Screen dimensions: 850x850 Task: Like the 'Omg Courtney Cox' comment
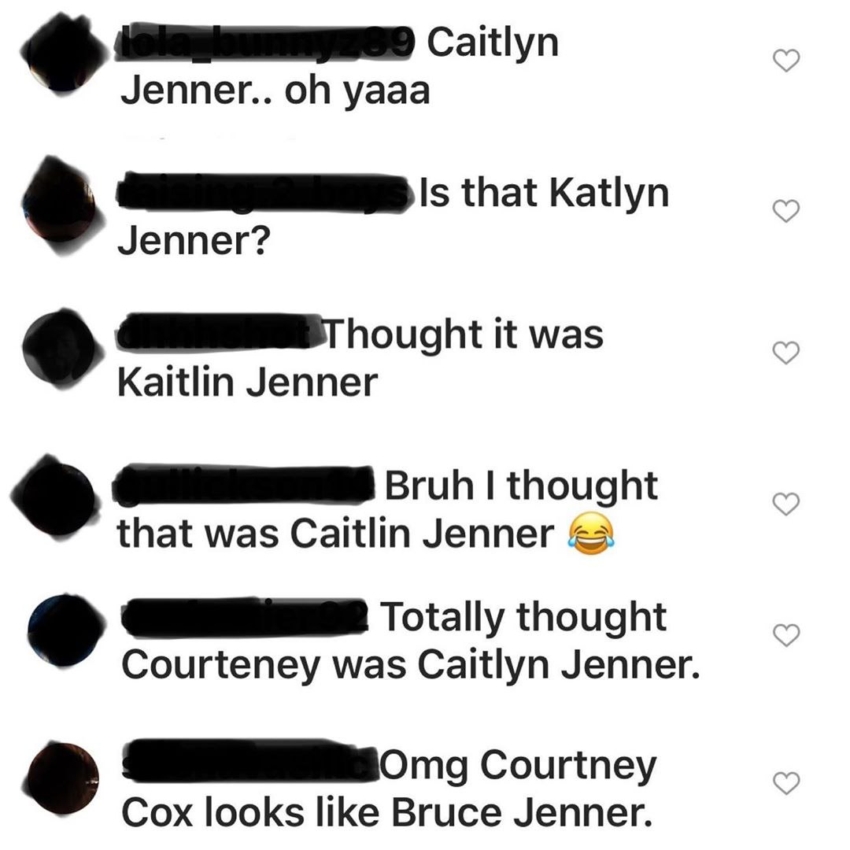tap(786, 783)
